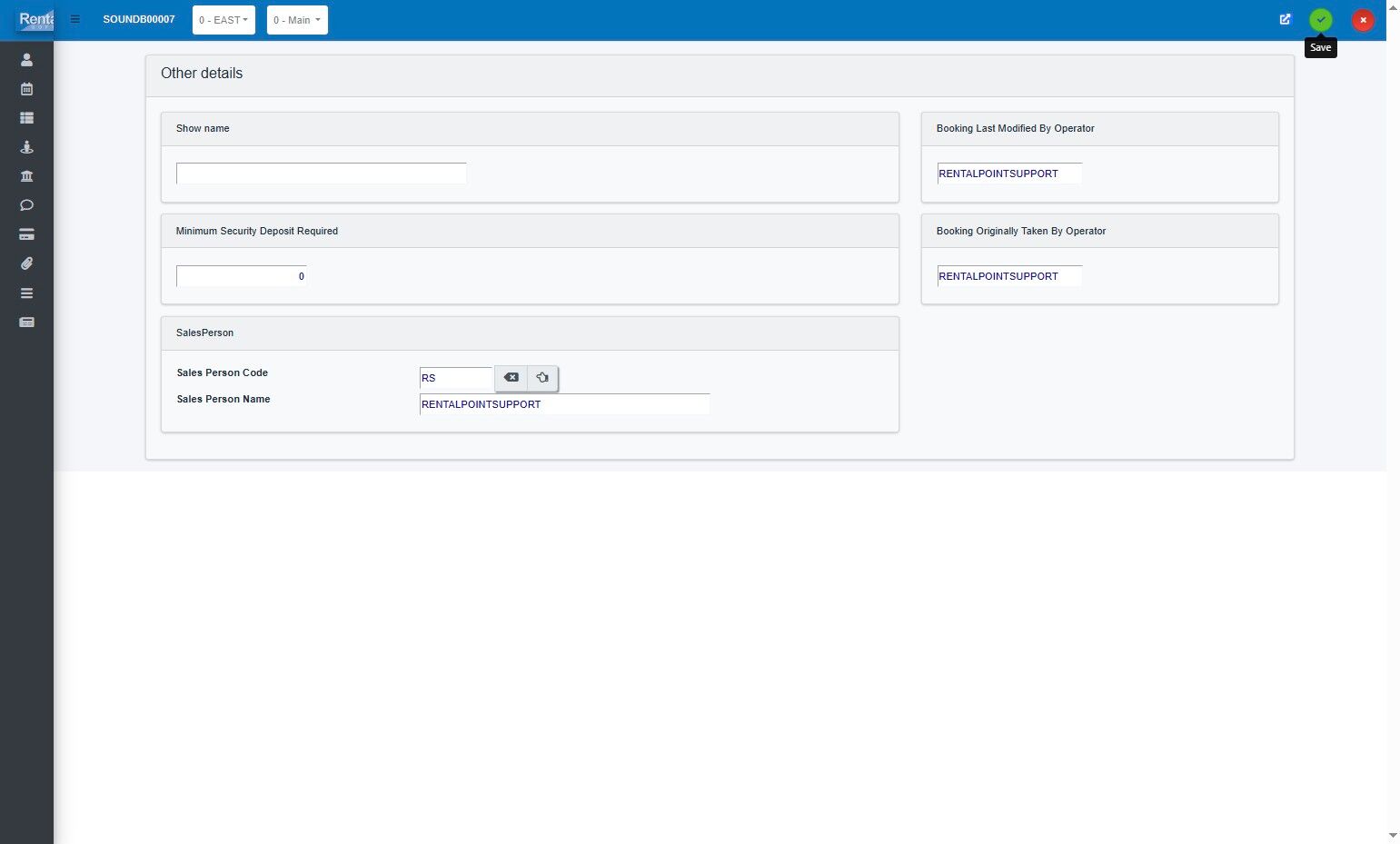Open sales person lookup hand icon
The width and height of the screenshot is (1400, 844).
click(x=542, y=378)
